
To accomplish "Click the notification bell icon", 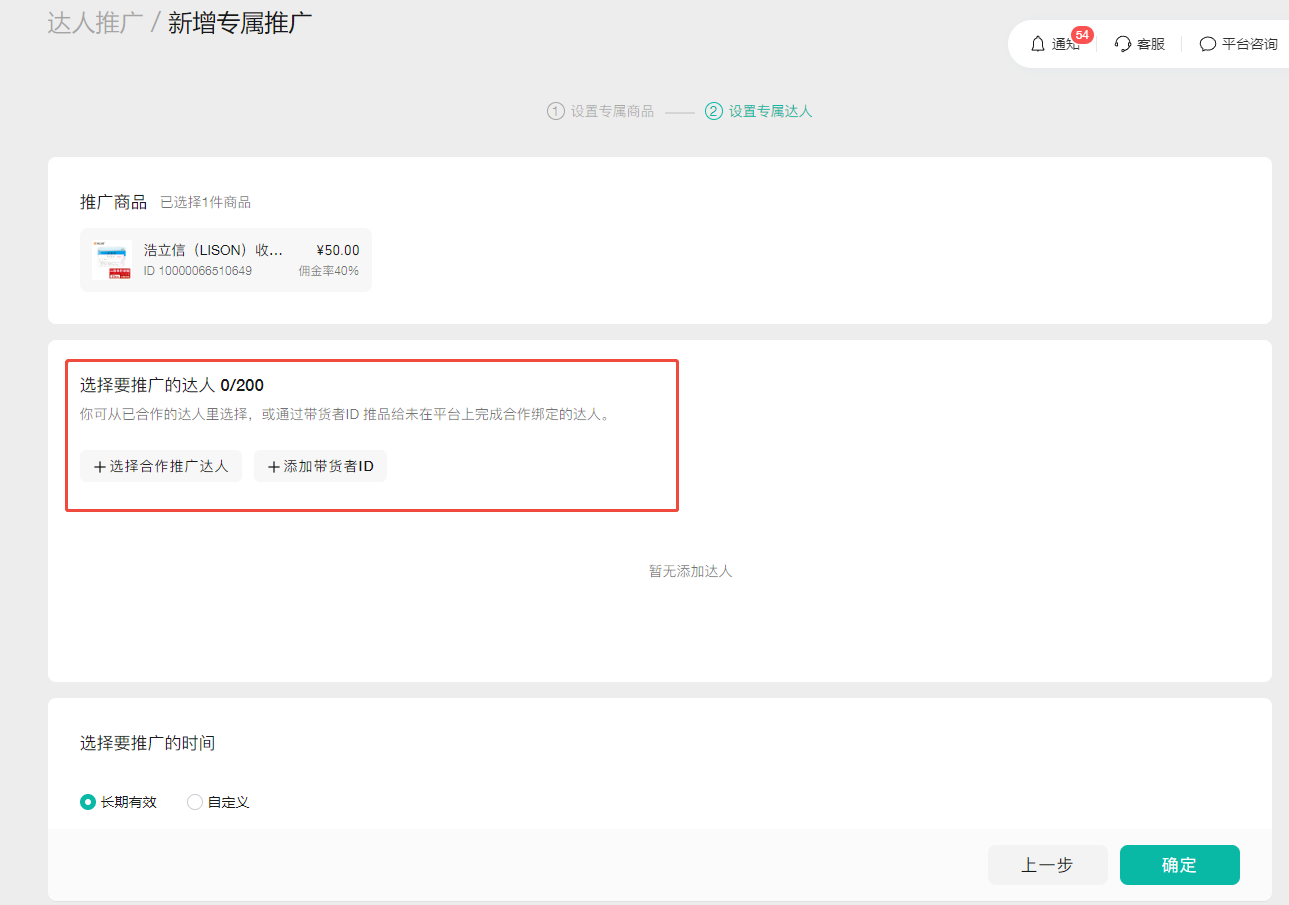I will [1037, 44].
